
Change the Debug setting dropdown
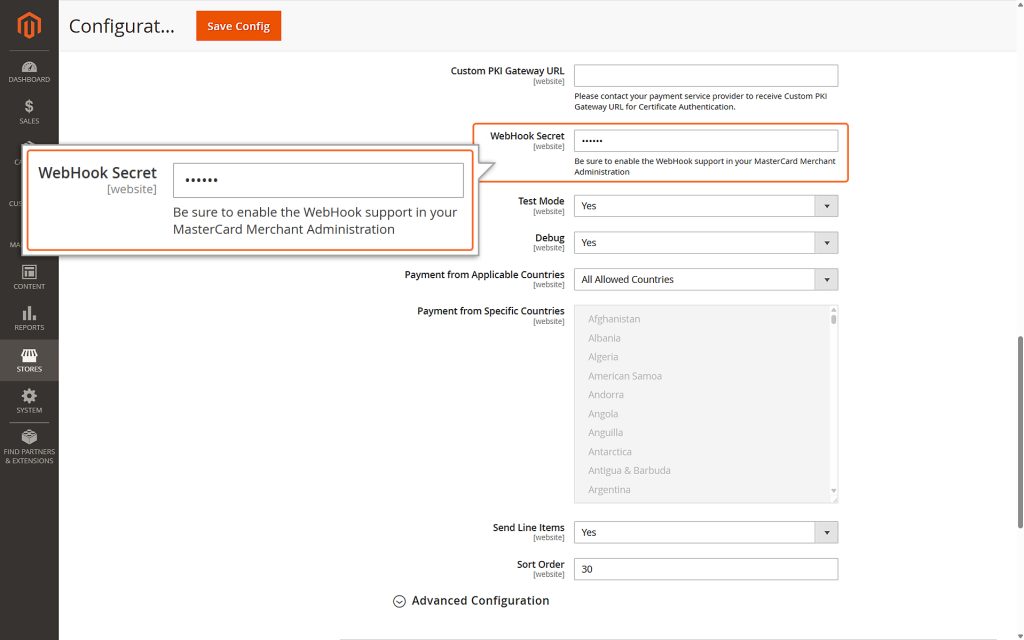point(705,242)
